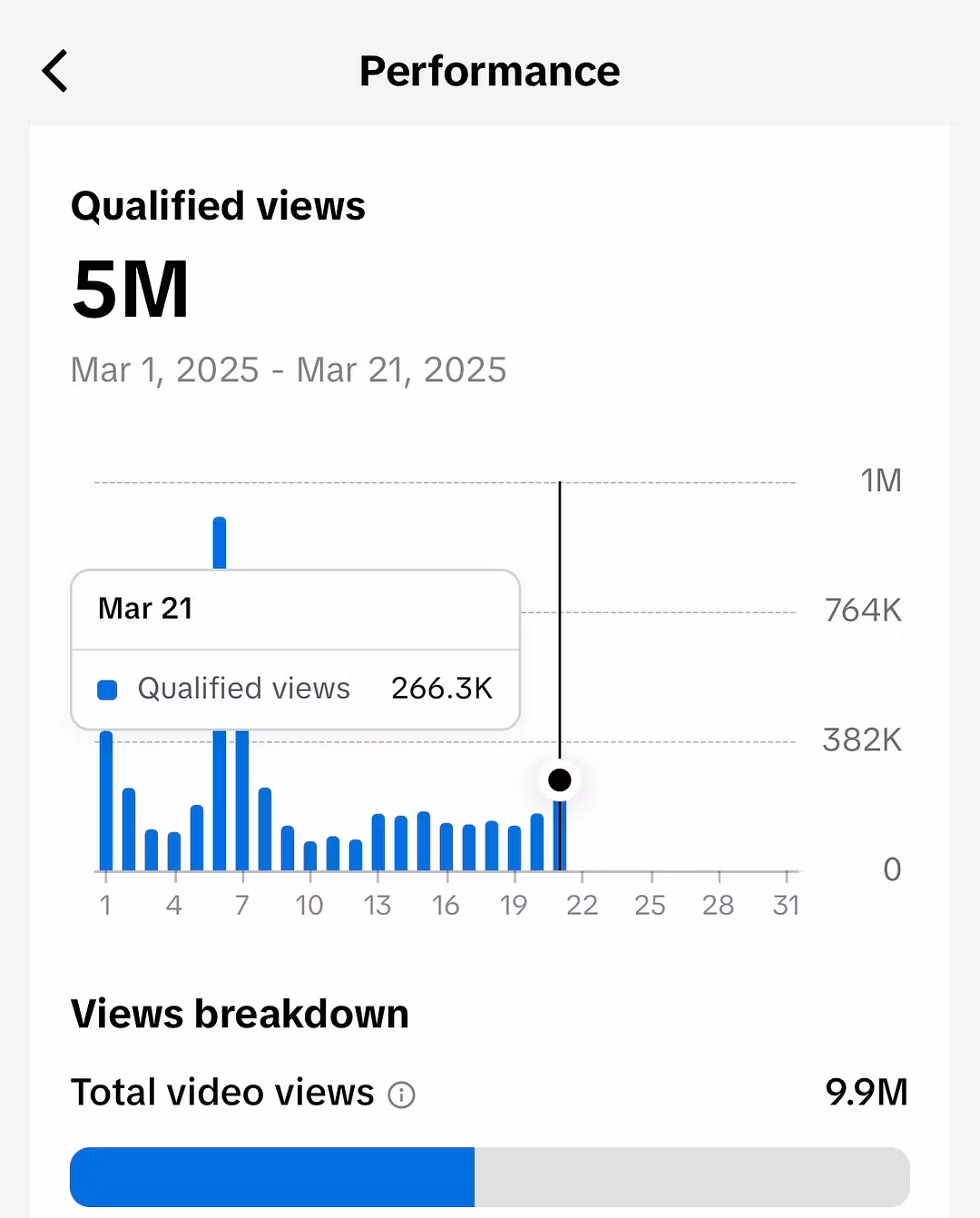Tap the 266.3K value in tooltip

click(x=442, y=688)
